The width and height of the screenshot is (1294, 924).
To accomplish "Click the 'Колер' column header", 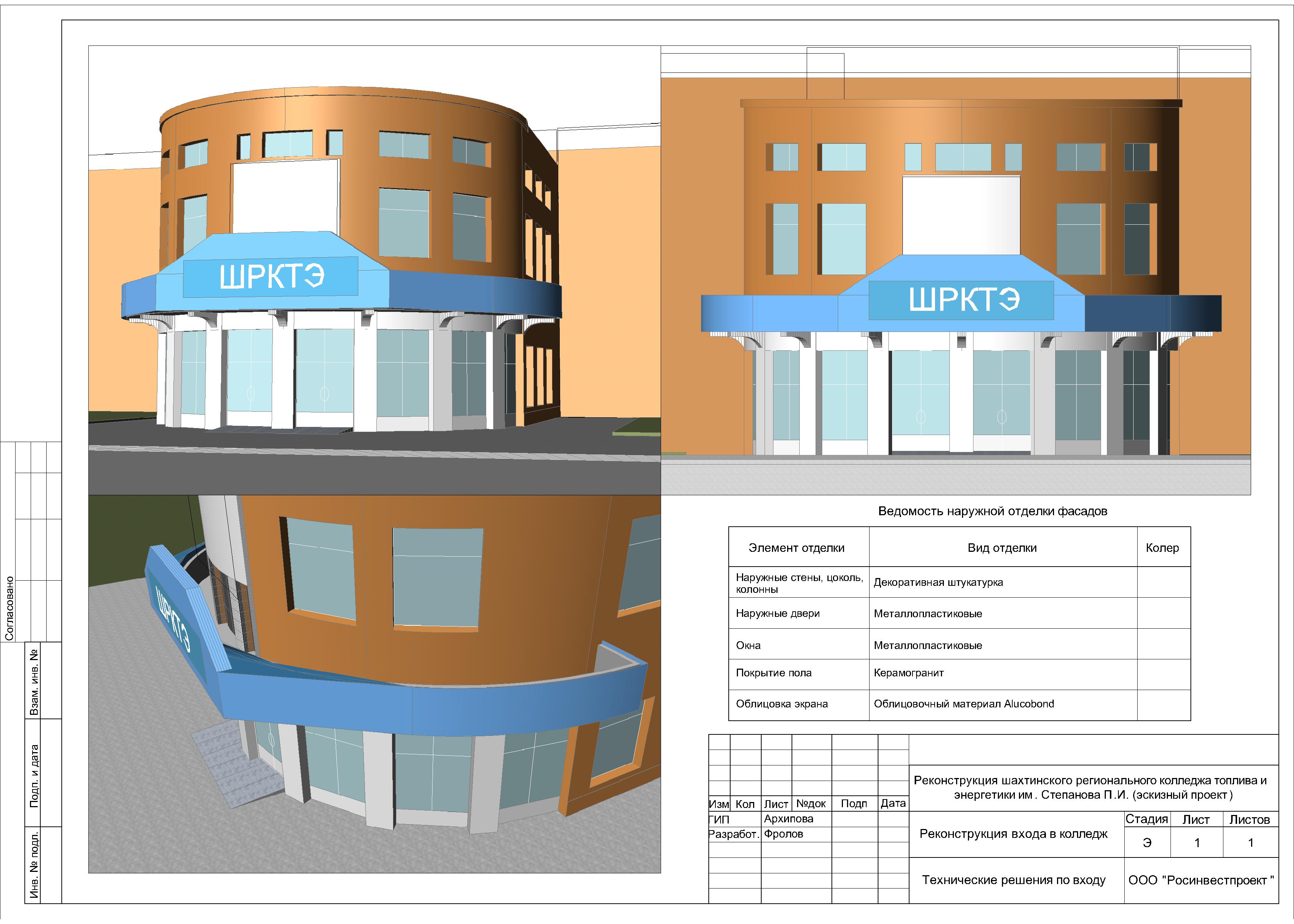I will click(1162, 547).
